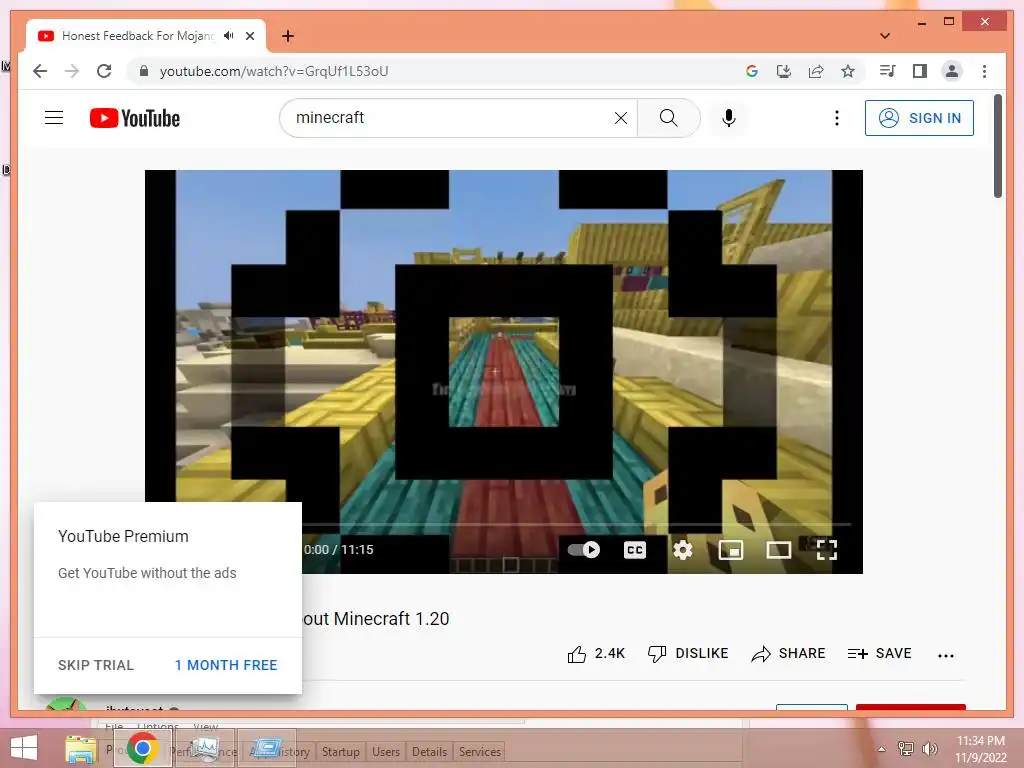The width and height of the screenshot is (1024, 768).
Task: Open the YouTube hamburger guide menu
Action: click(54, 118)
